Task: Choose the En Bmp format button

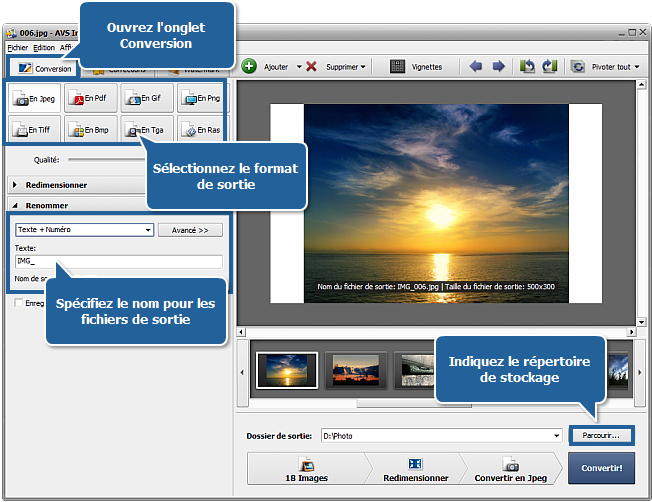Action: (90, 130)
